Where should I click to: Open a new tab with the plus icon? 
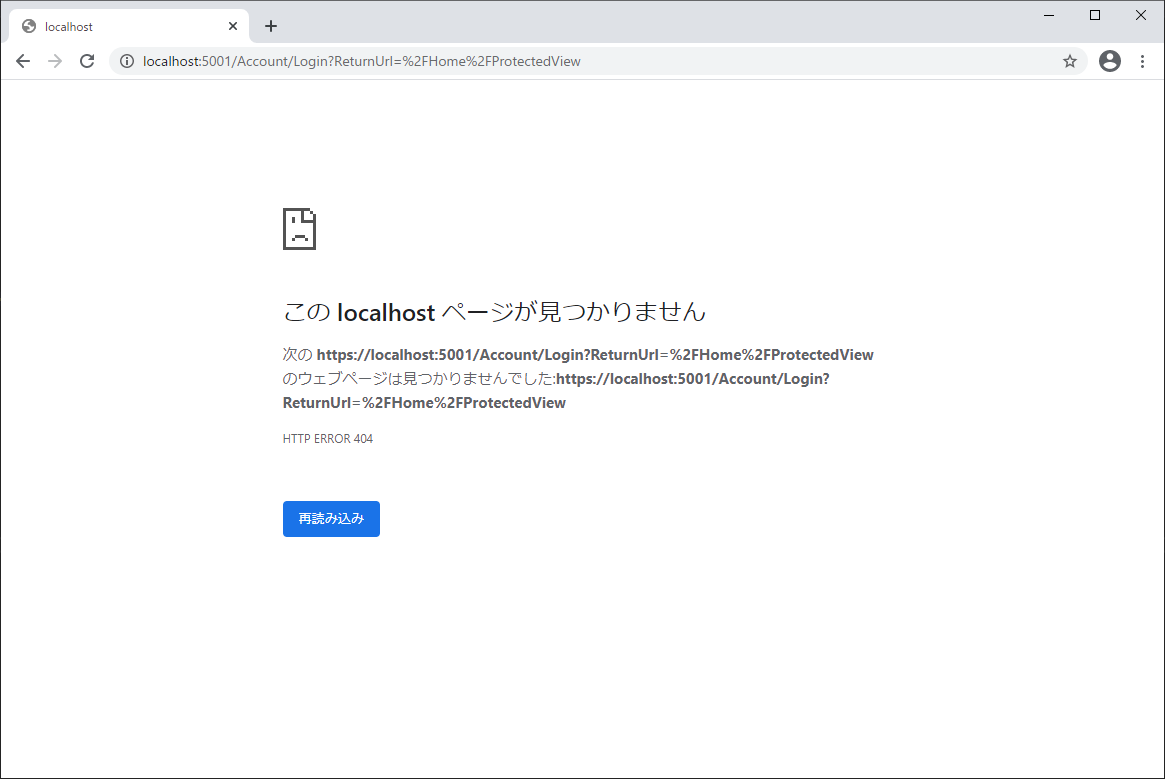[x=270, y=26]
